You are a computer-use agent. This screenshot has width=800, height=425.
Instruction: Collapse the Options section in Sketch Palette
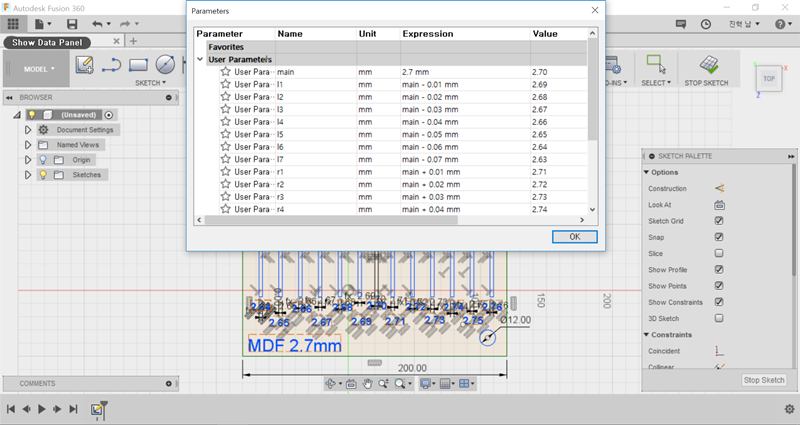(646, 172)
